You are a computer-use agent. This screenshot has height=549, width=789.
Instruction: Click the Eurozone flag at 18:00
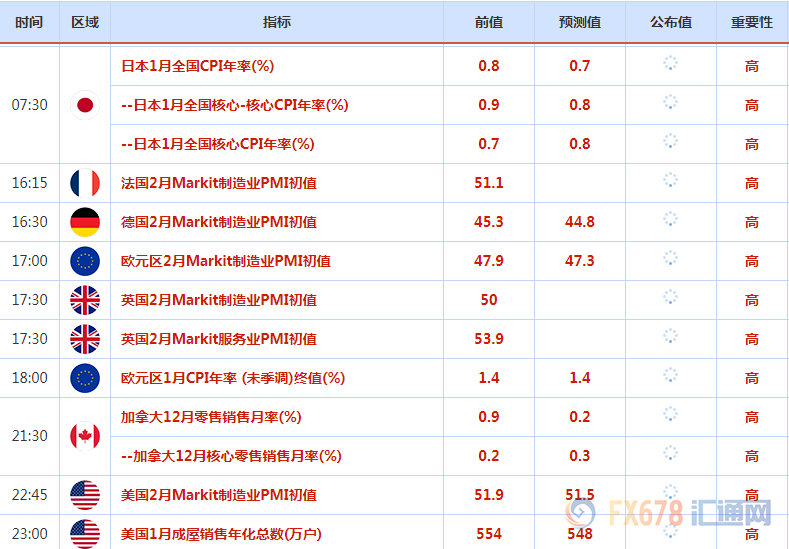pyautogui.click(x=85, y=378)
